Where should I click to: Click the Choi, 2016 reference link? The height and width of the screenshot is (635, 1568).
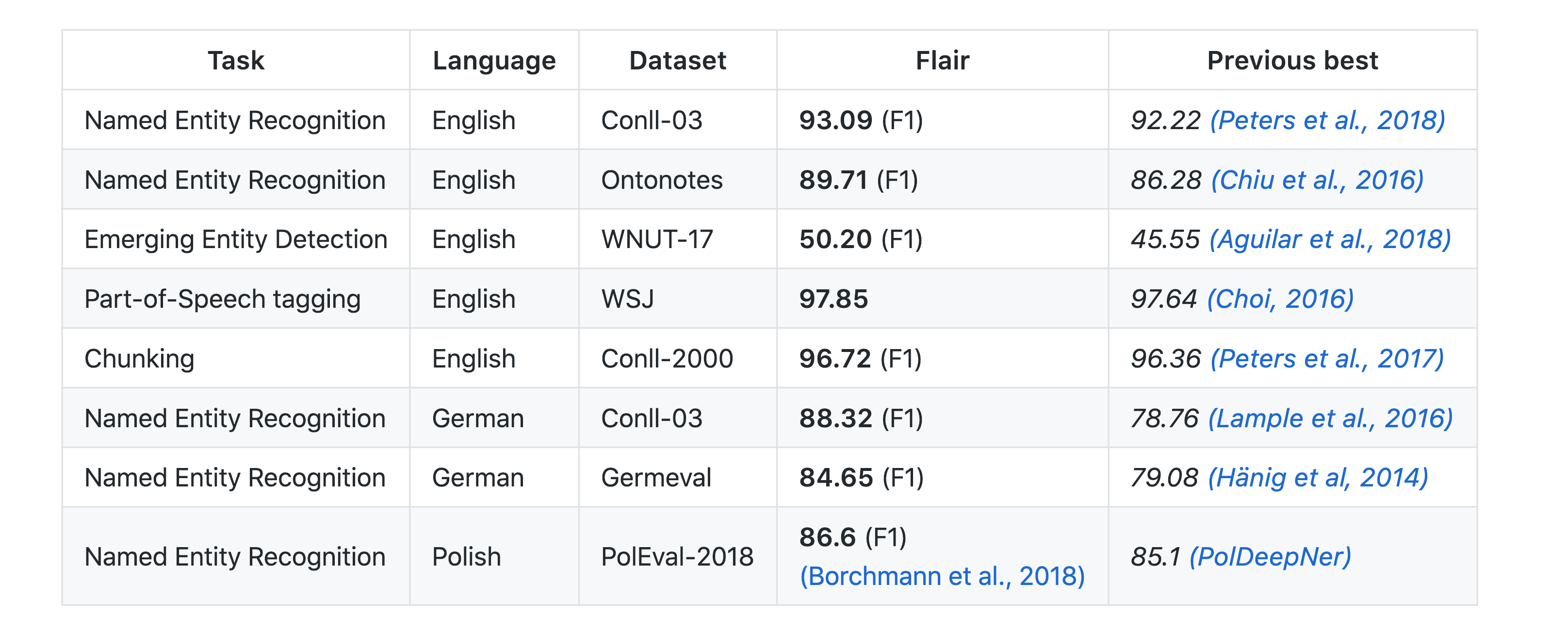tap(1280, 299)
